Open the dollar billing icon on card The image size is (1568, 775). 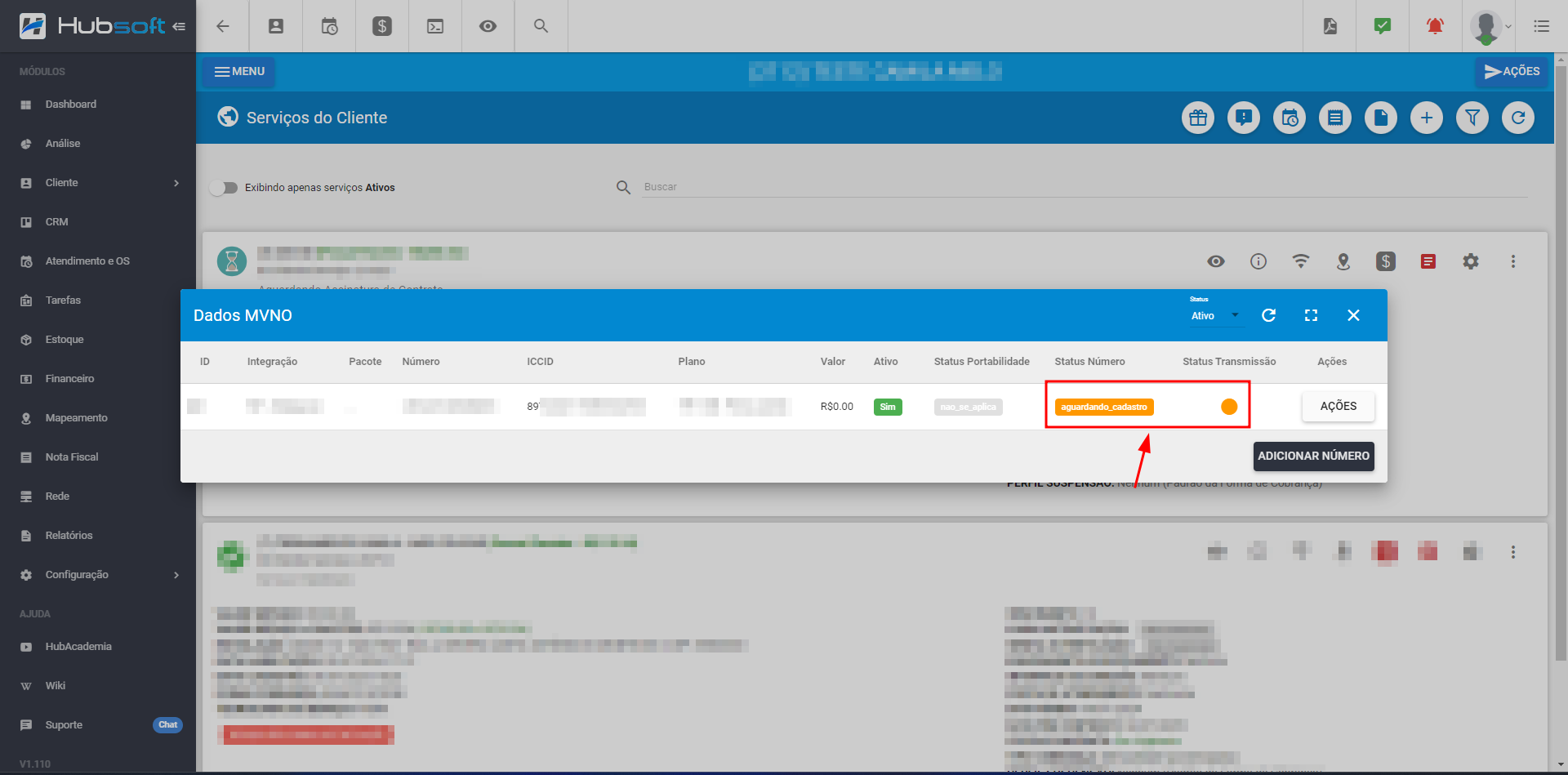pyautogui.click(x=1386, y=261)
